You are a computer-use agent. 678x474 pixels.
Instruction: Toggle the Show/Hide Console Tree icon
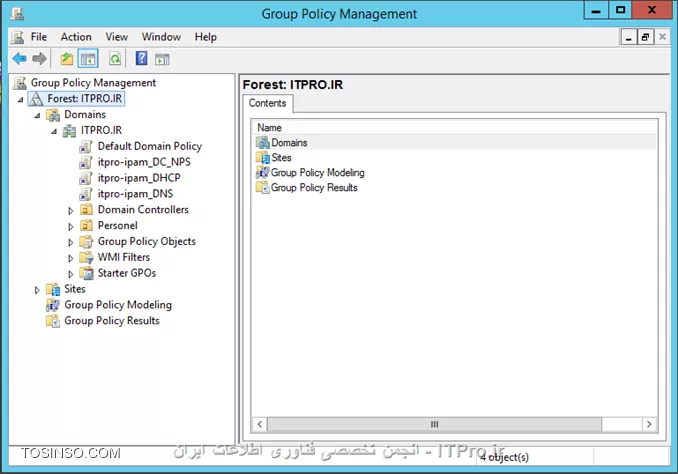coord(88,59)
